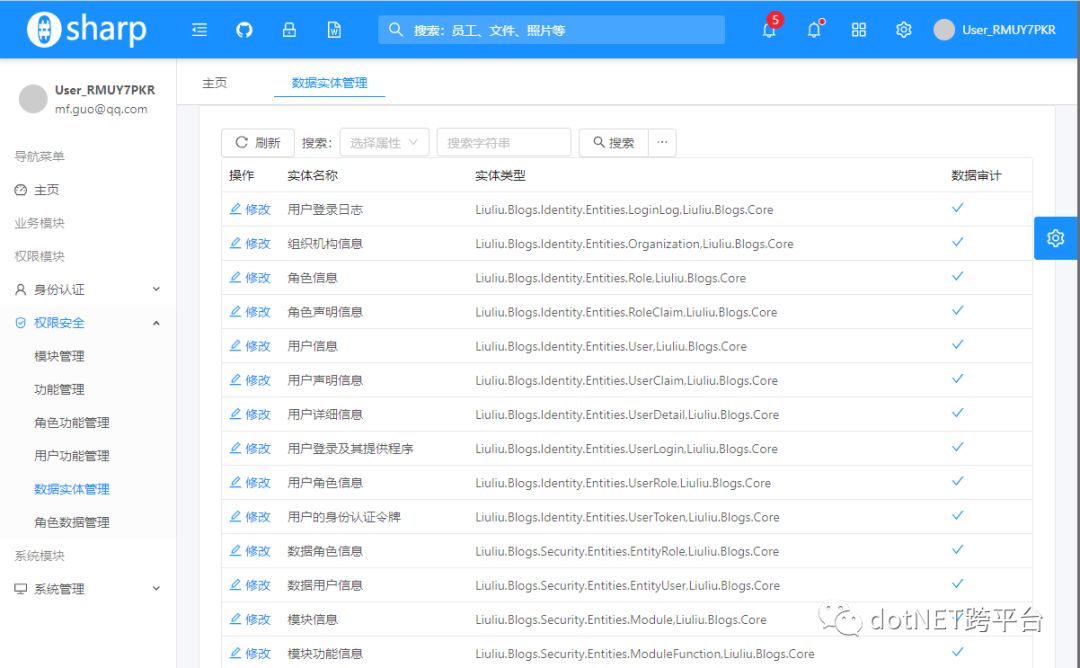
Task: Click the lock screen icon in the header
Action: coord(289,30)
